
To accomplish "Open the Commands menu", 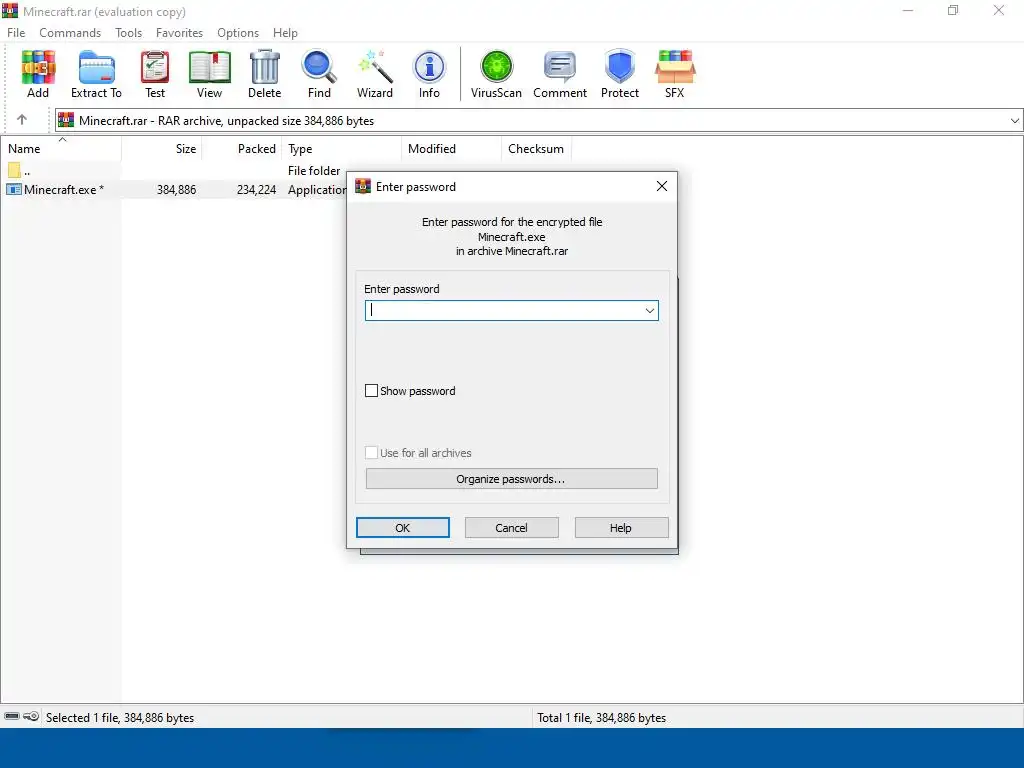I will click(70, 33).
